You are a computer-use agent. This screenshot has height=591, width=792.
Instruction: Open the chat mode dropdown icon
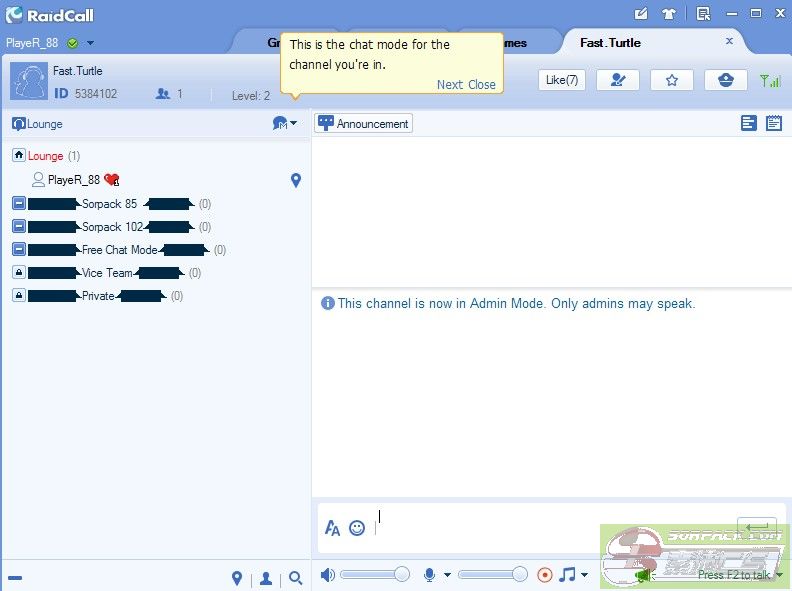coord(284,123)
